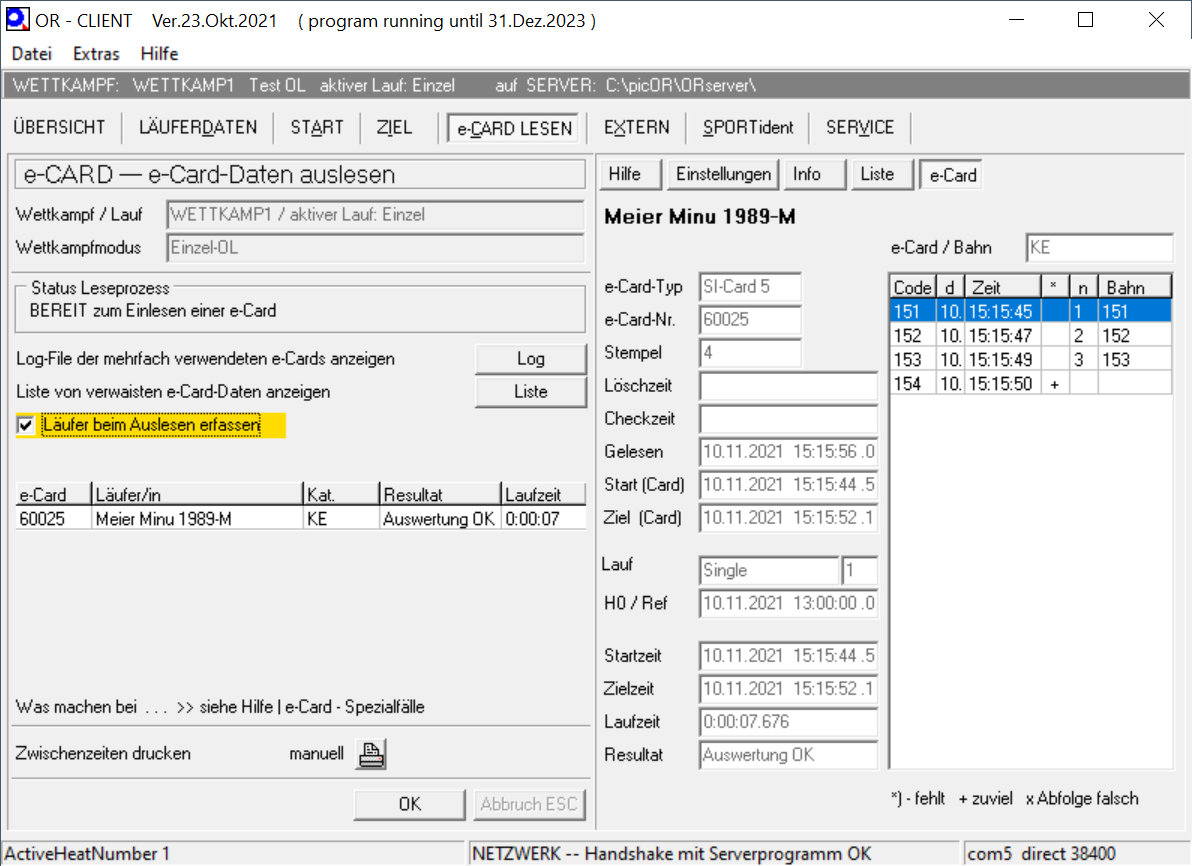Open the ZIEL tab
Image resolution: width=1192 pixels, height=866 pixels.
(394, 127)
